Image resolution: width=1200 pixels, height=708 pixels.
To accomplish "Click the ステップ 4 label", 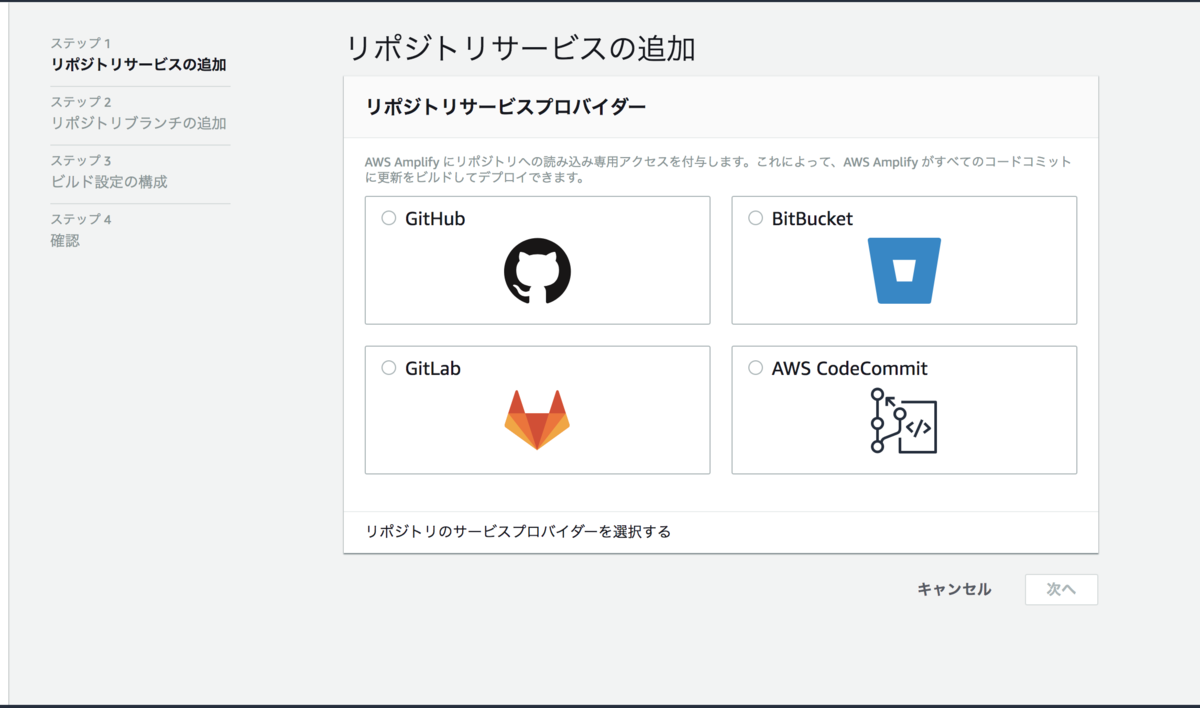I will pos(81,219).
